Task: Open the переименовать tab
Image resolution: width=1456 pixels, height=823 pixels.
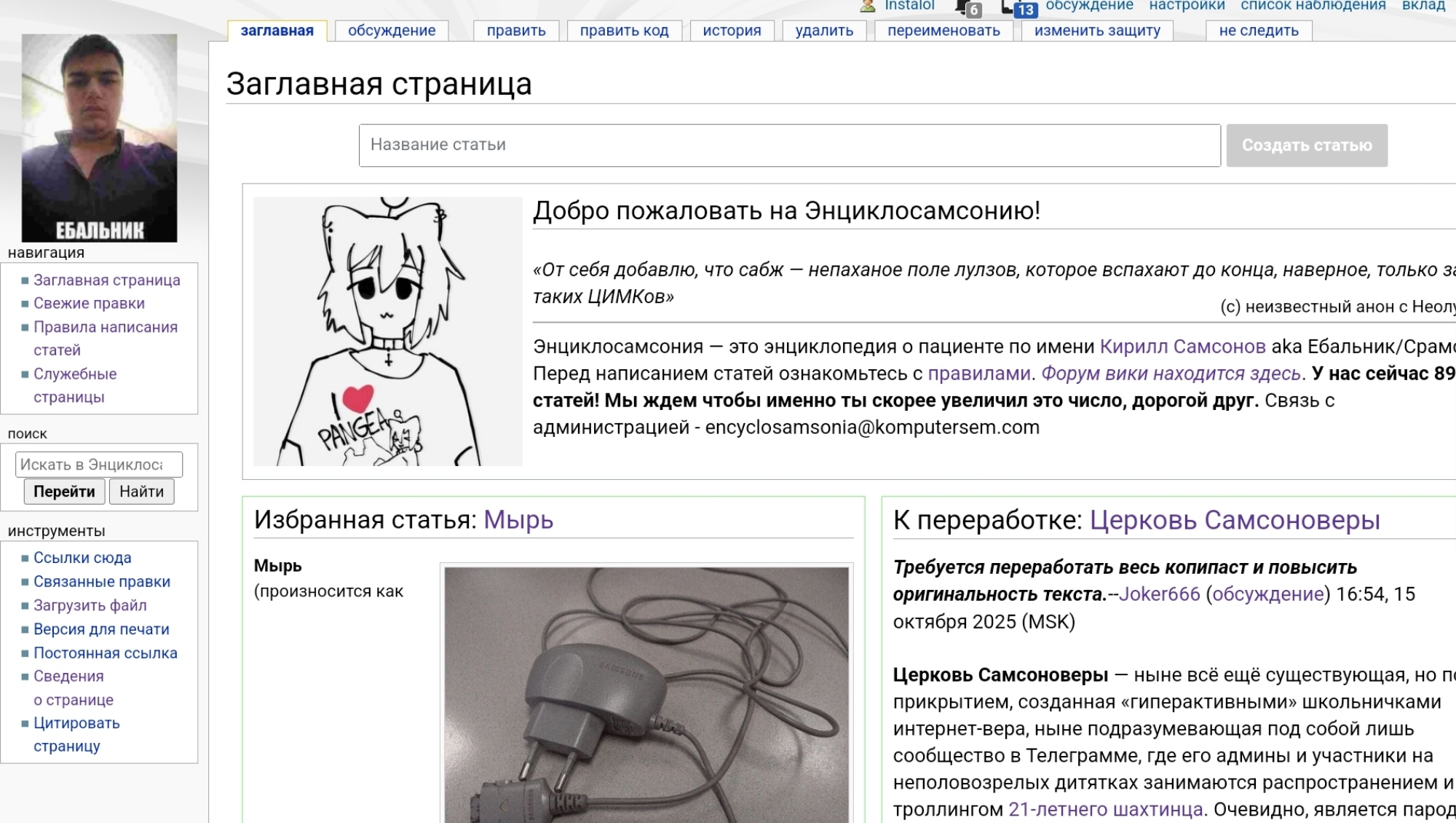Action: (x=943, y=31)
